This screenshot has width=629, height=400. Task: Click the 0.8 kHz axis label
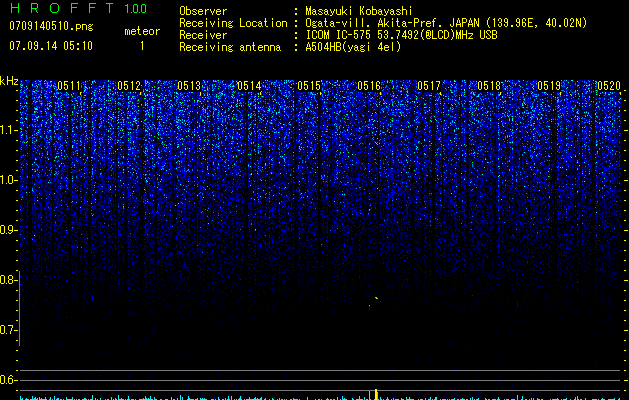pyautogui.click(x=8, y=280)
